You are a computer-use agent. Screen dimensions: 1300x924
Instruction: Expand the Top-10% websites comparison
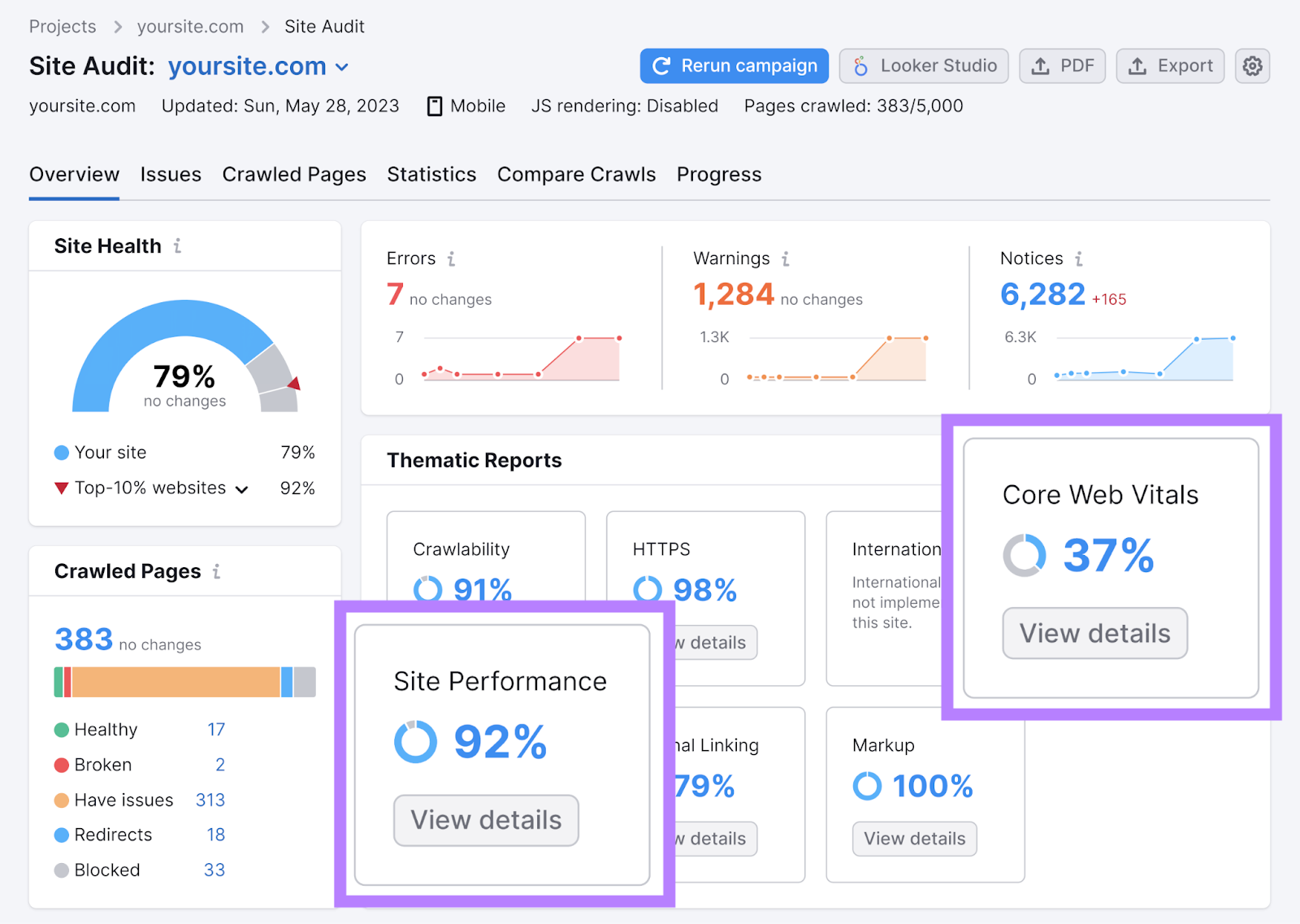[x=240, y=488]
